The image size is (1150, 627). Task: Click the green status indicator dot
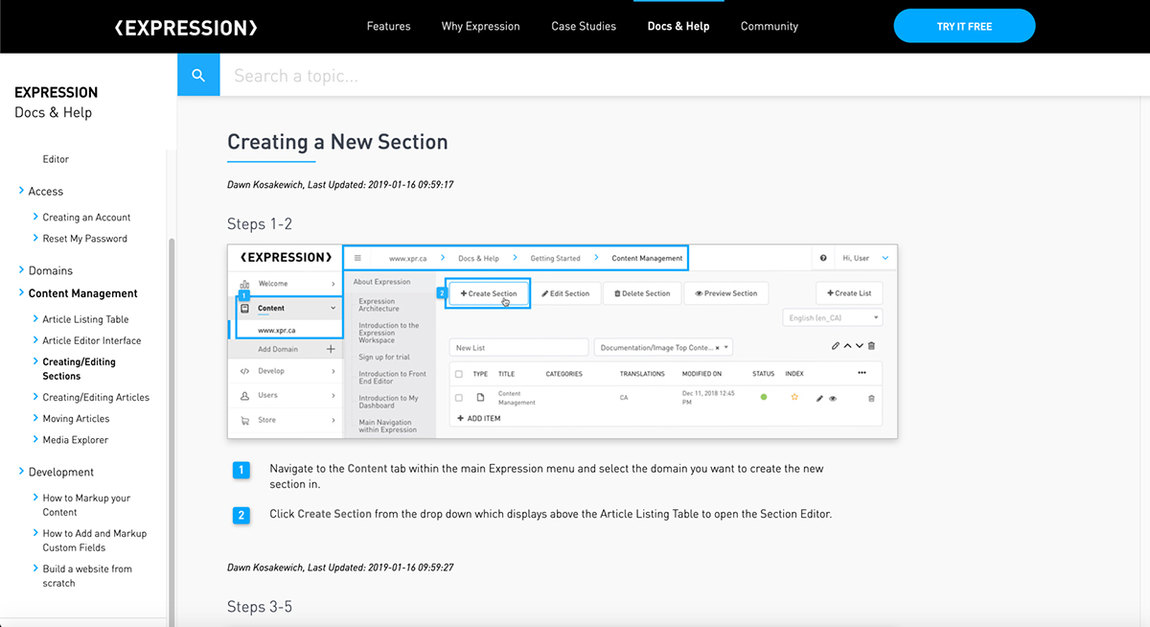point(765,396)
